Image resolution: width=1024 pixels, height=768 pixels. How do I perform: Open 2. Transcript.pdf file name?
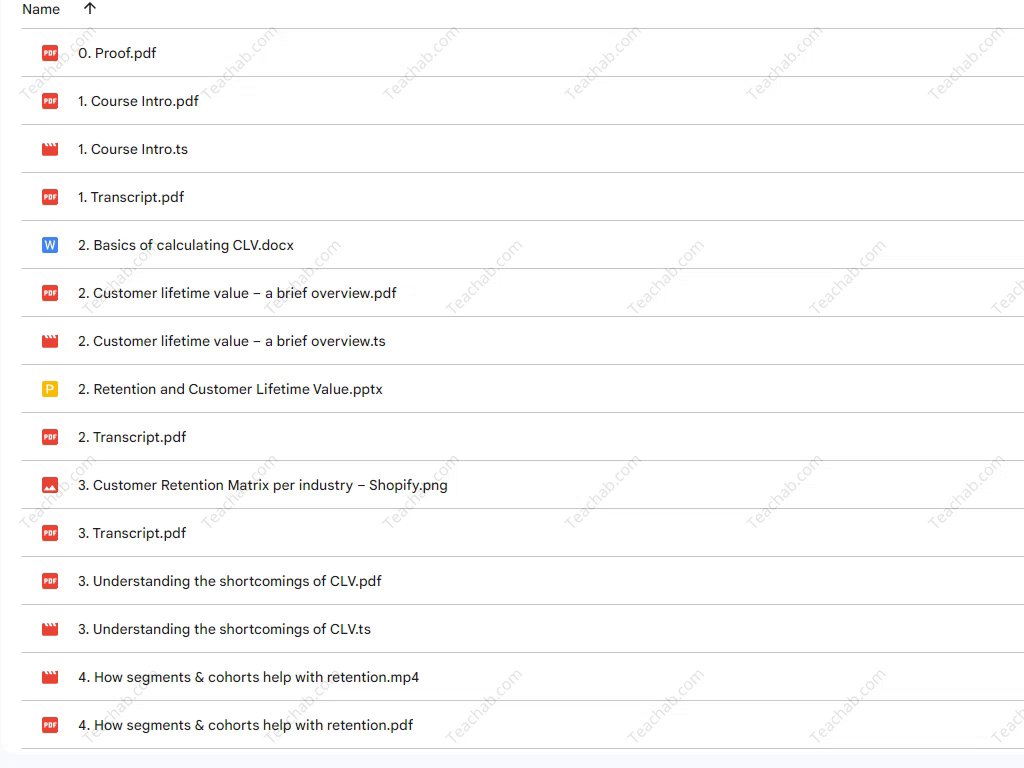tap(132, 437)
